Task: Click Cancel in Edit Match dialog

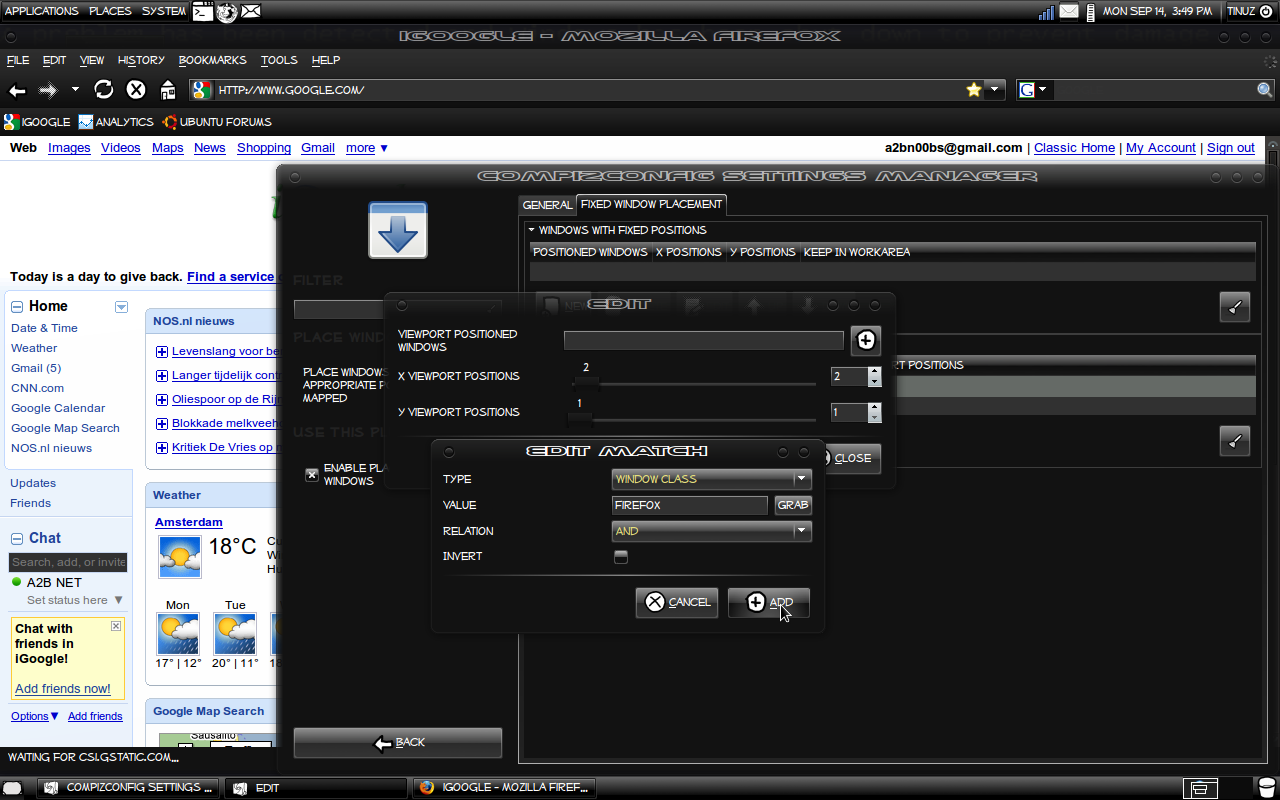Action: (x=677, y=602)
